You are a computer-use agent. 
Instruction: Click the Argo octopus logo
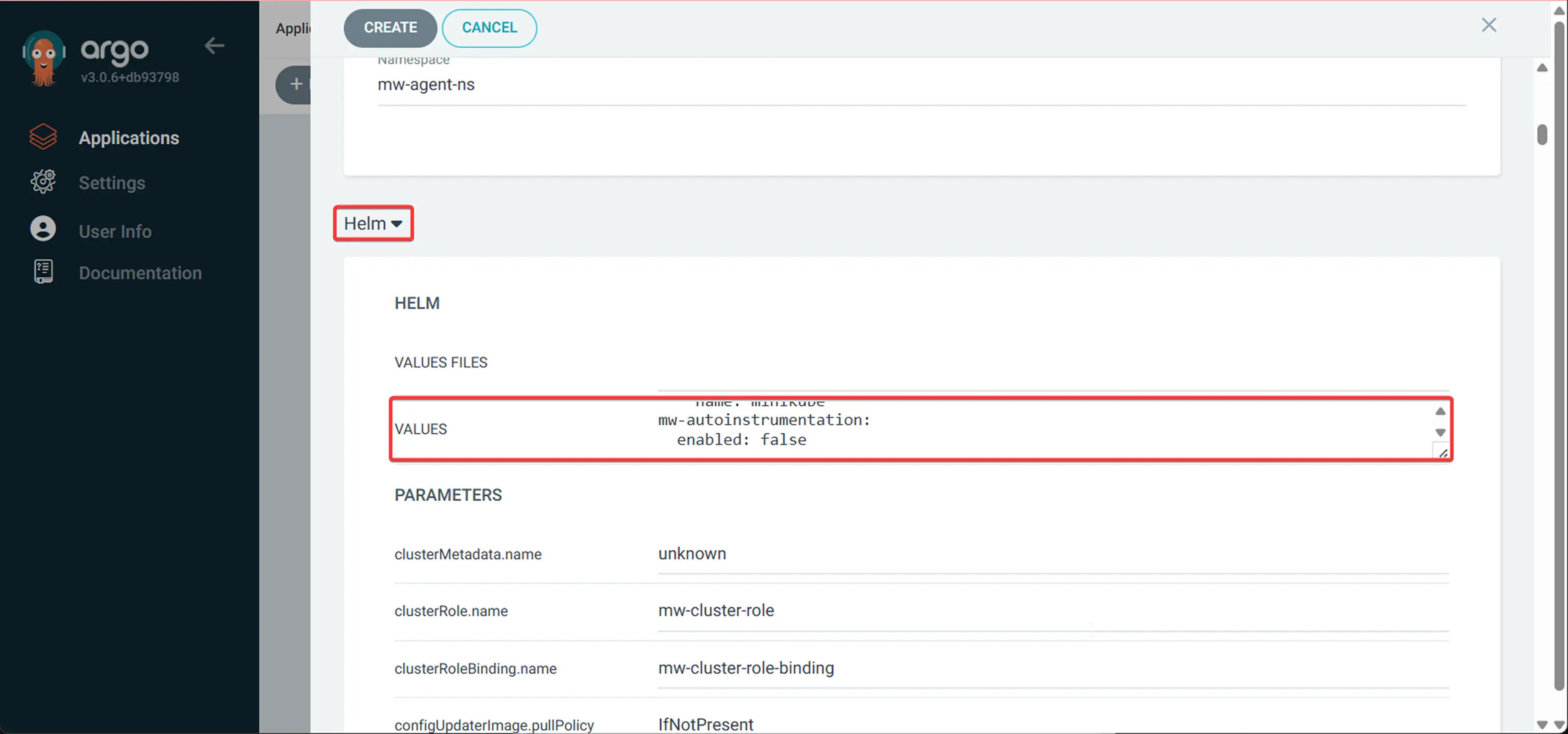pos(43,58)
